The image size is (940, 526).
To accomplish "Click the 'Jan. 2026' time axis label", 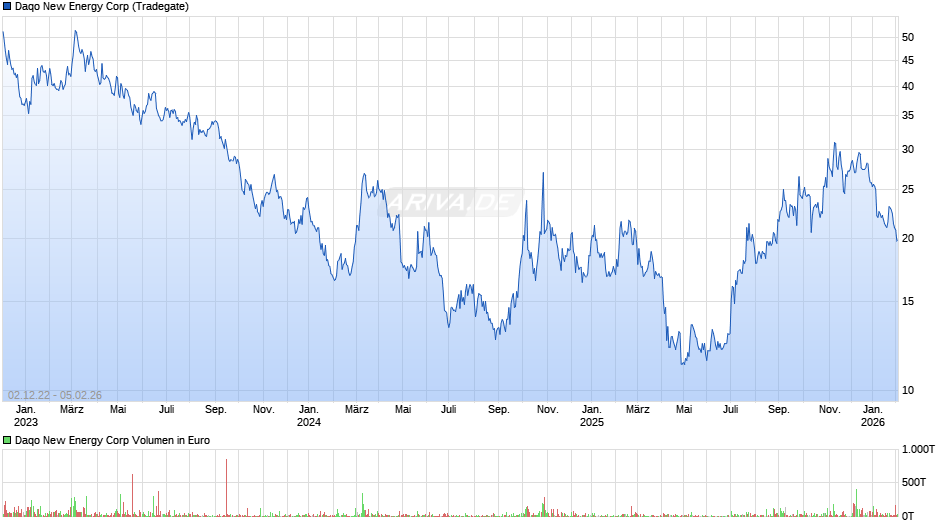I will tap(872, 416).
